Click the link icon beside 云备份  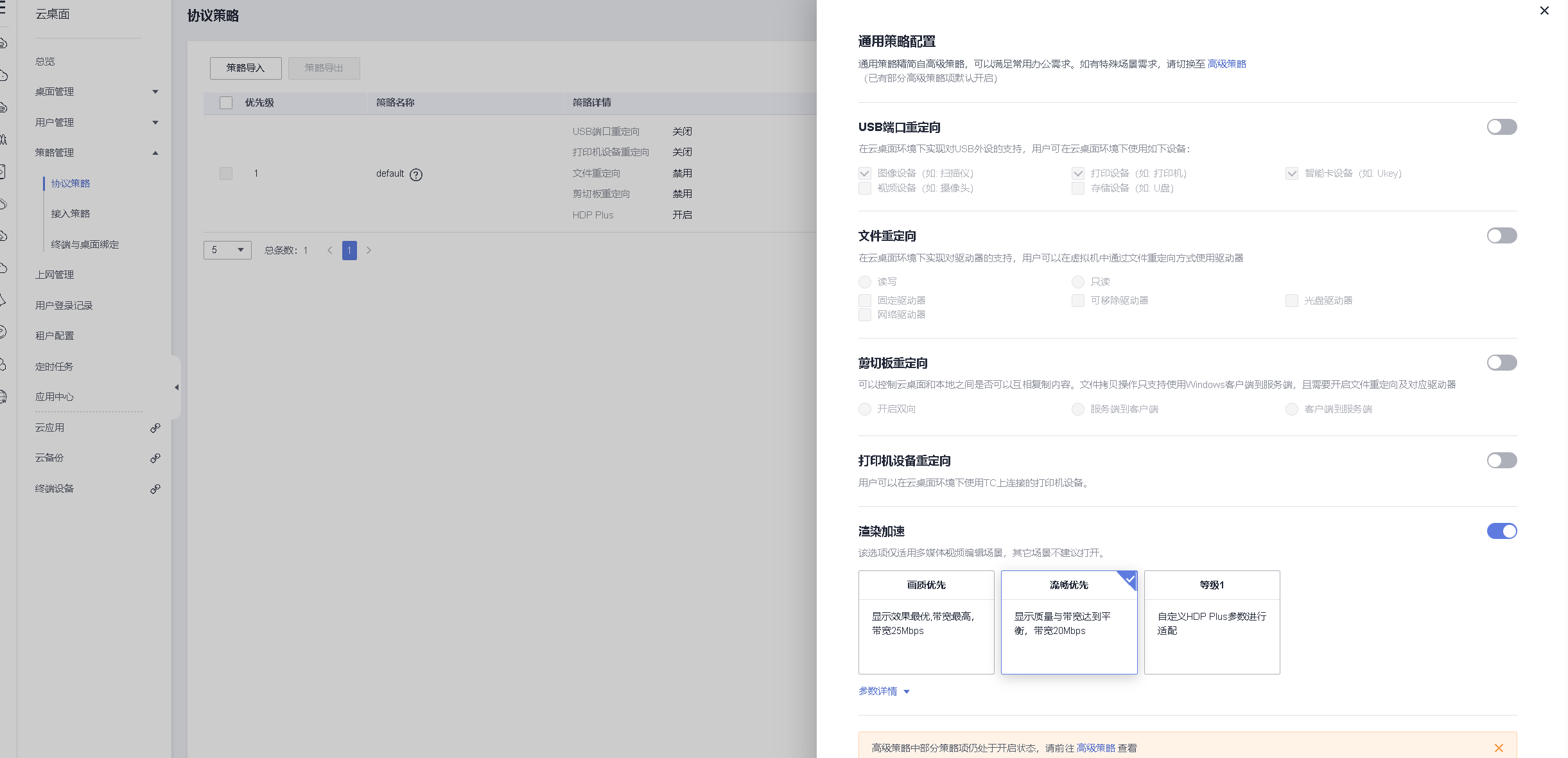[x=155, y=458]
